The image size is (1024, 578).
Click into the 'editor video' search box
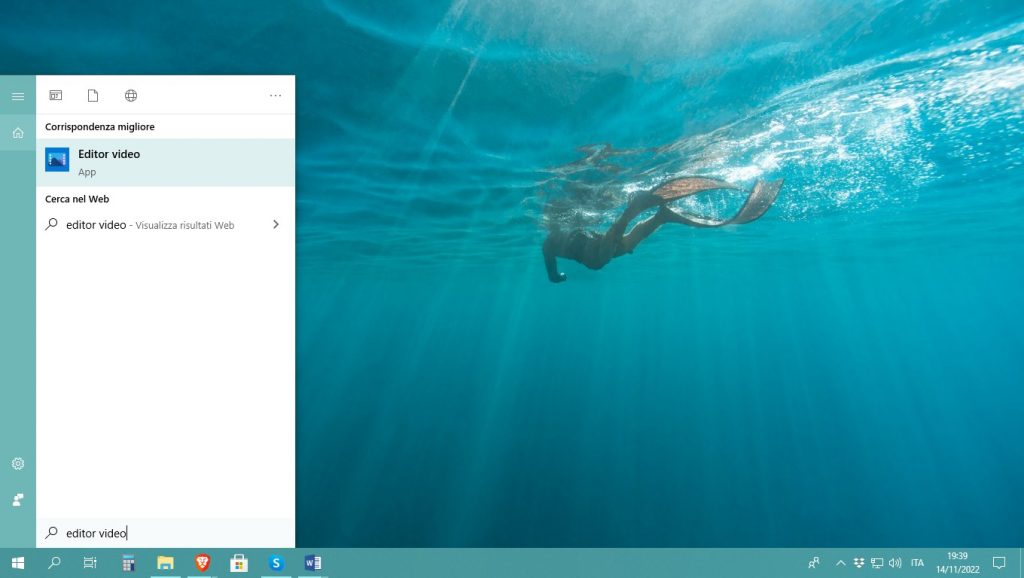tap(170, 533)
